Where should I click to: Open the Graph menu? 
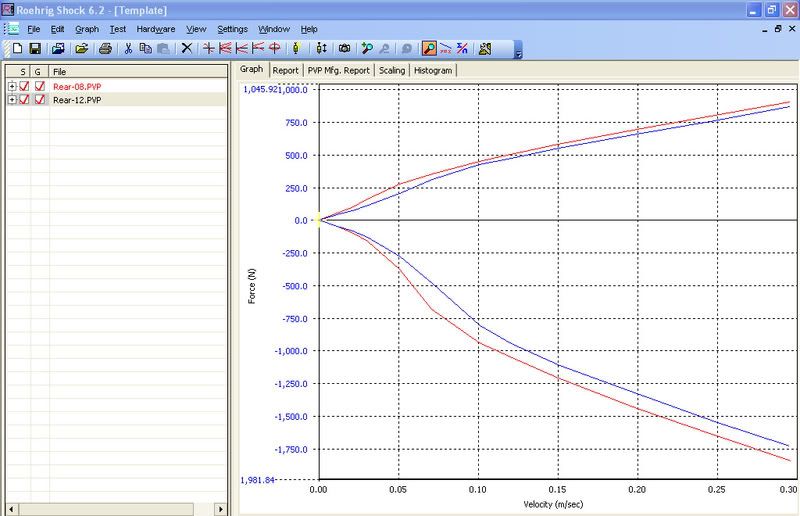(x=87, y=29)
